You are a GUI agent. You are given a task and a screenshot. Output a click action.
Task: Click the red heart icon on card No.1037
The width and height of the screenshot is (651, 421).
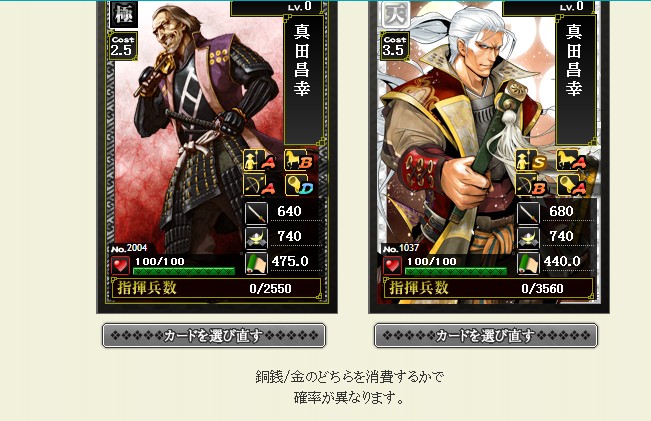click(x=392, y=266)
